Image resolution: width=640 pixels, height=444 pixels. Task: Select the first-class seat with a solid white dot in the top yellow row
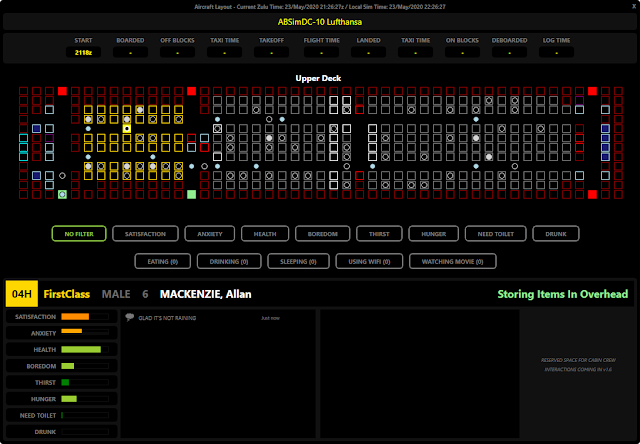(140, 110)
